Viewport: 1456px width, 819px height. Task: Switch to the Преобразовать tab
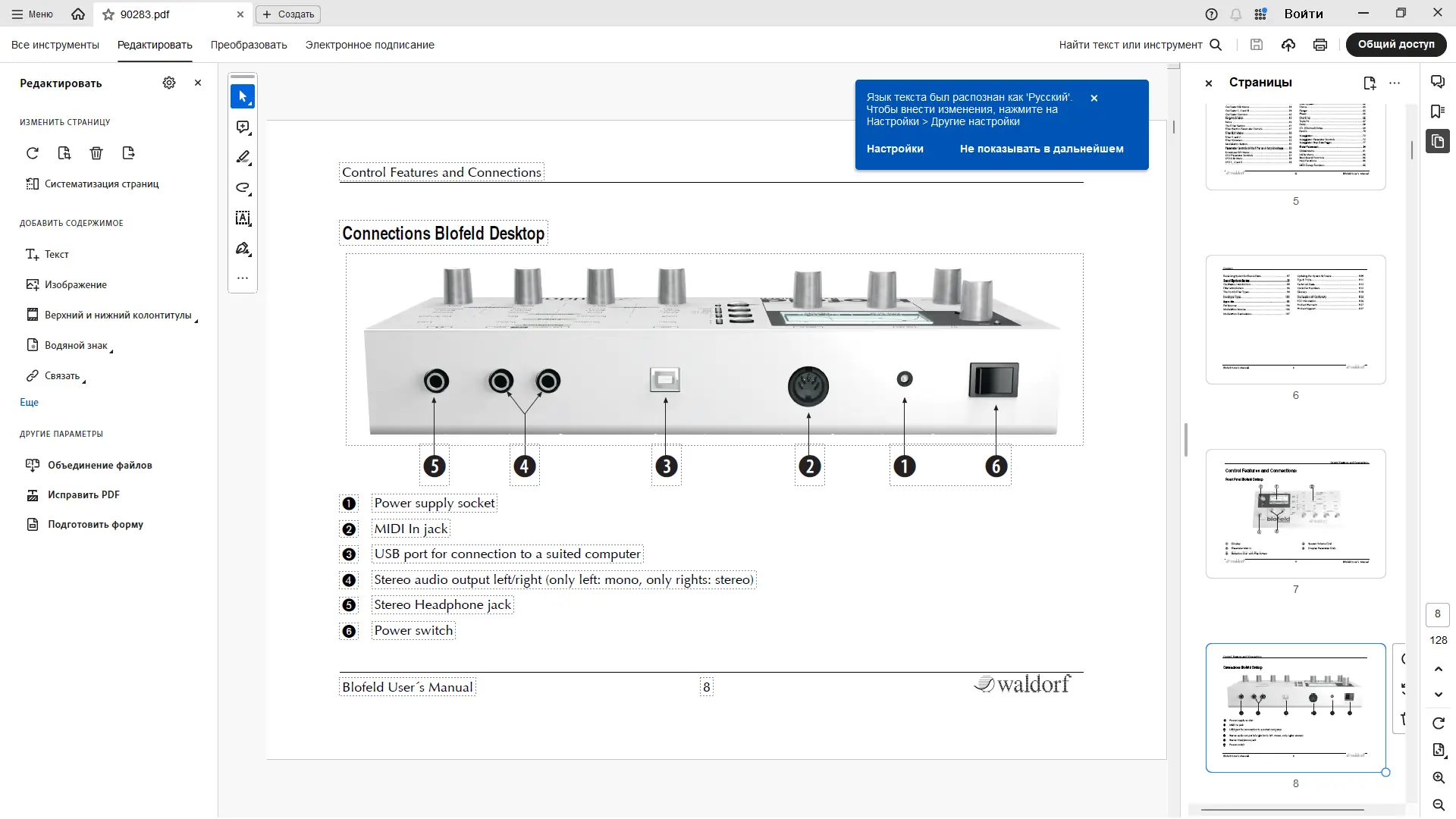tap(249, 45)
